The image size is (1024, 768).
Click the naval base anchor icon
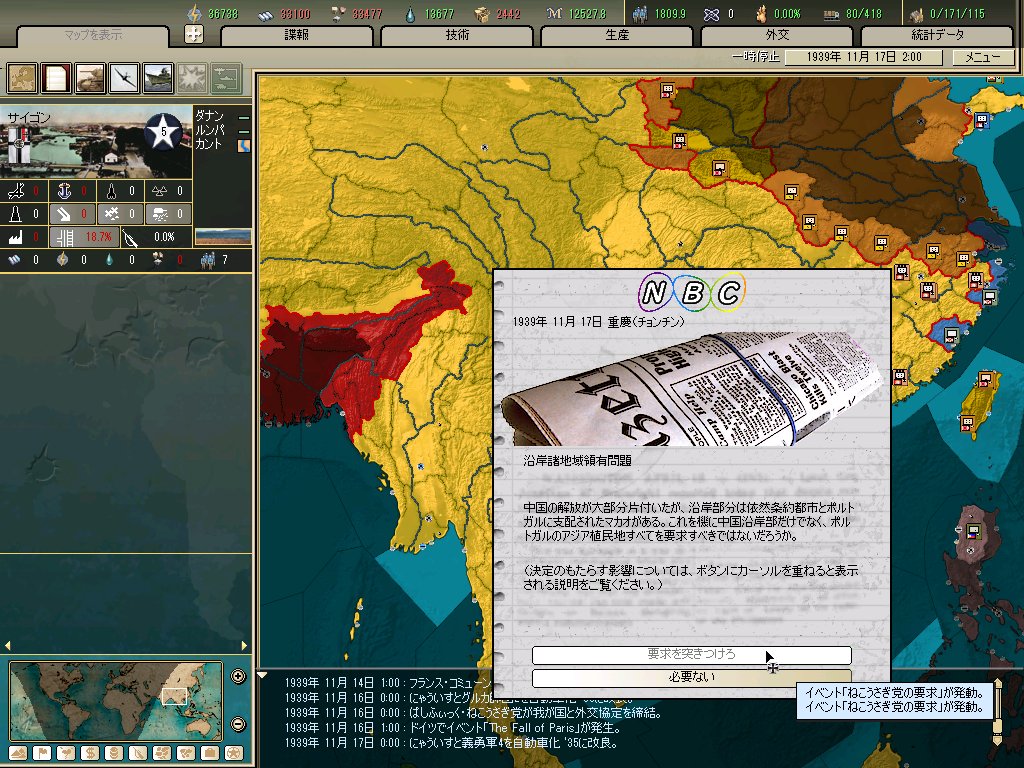tap(64, 191)
